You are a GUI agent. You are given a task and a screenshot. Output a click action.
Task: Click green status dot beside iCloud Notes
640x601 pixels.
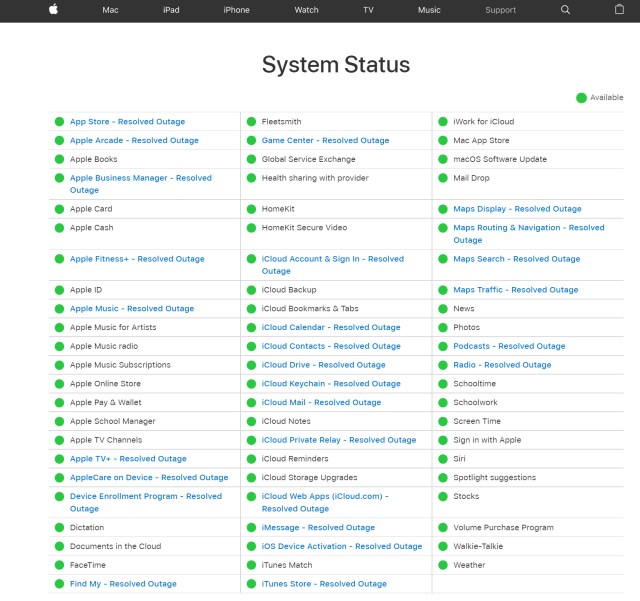251,421
